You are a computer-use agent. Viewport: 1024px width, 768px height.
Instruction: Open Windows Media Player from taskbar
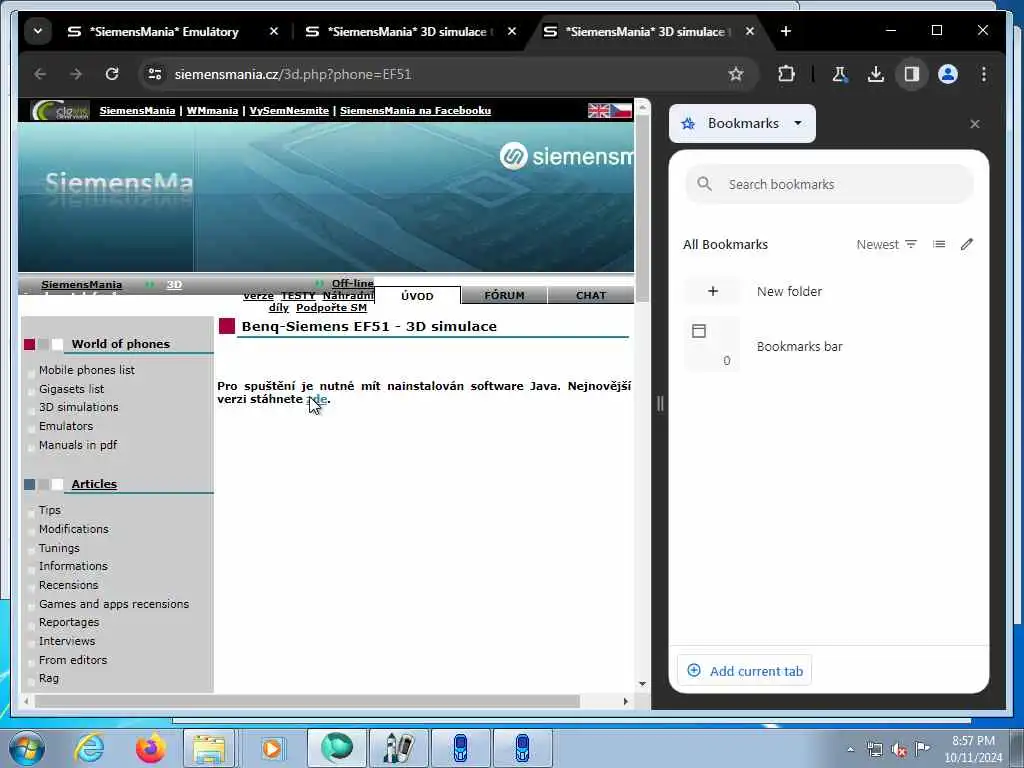point(272,748)
